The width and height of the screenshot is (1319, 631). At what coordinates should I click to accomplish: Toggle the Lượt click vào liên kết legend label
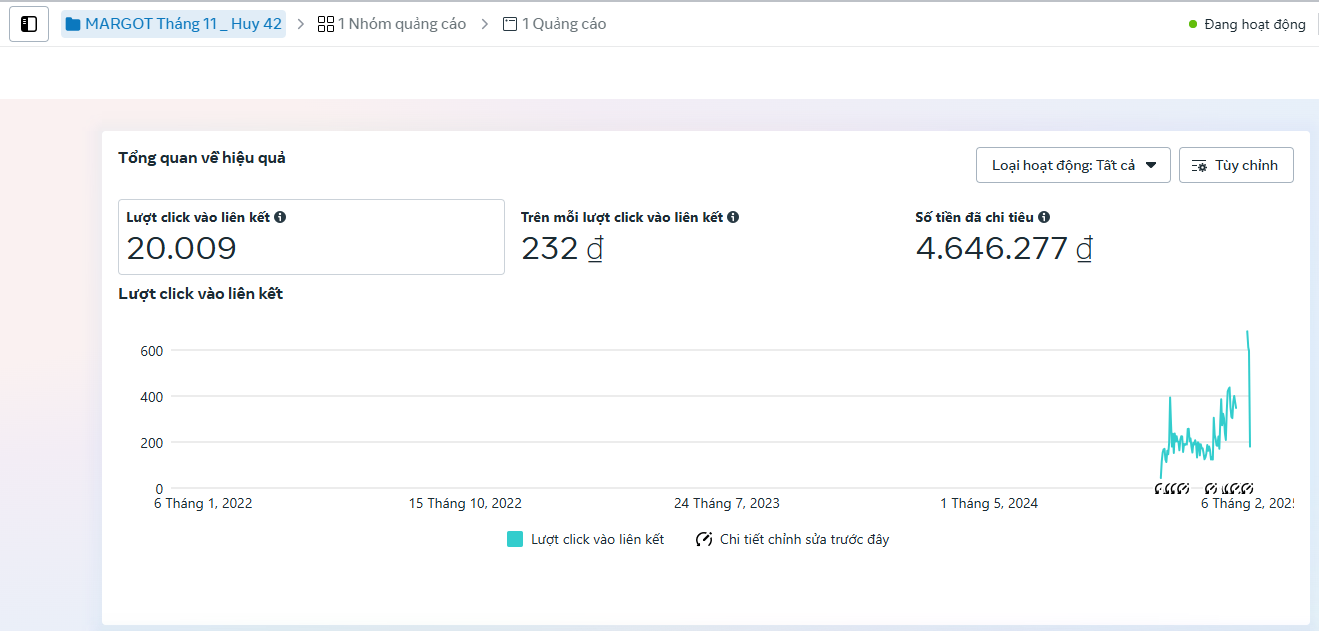[x=597, y=539]
